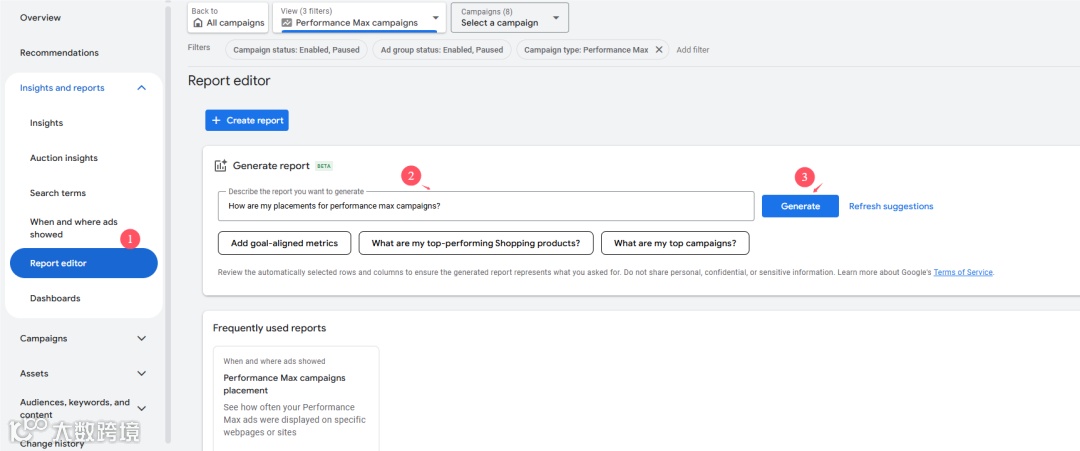Expand Audiences, keywords, and content section
The image size is (1080, 451).
click(x=142, y=408)
